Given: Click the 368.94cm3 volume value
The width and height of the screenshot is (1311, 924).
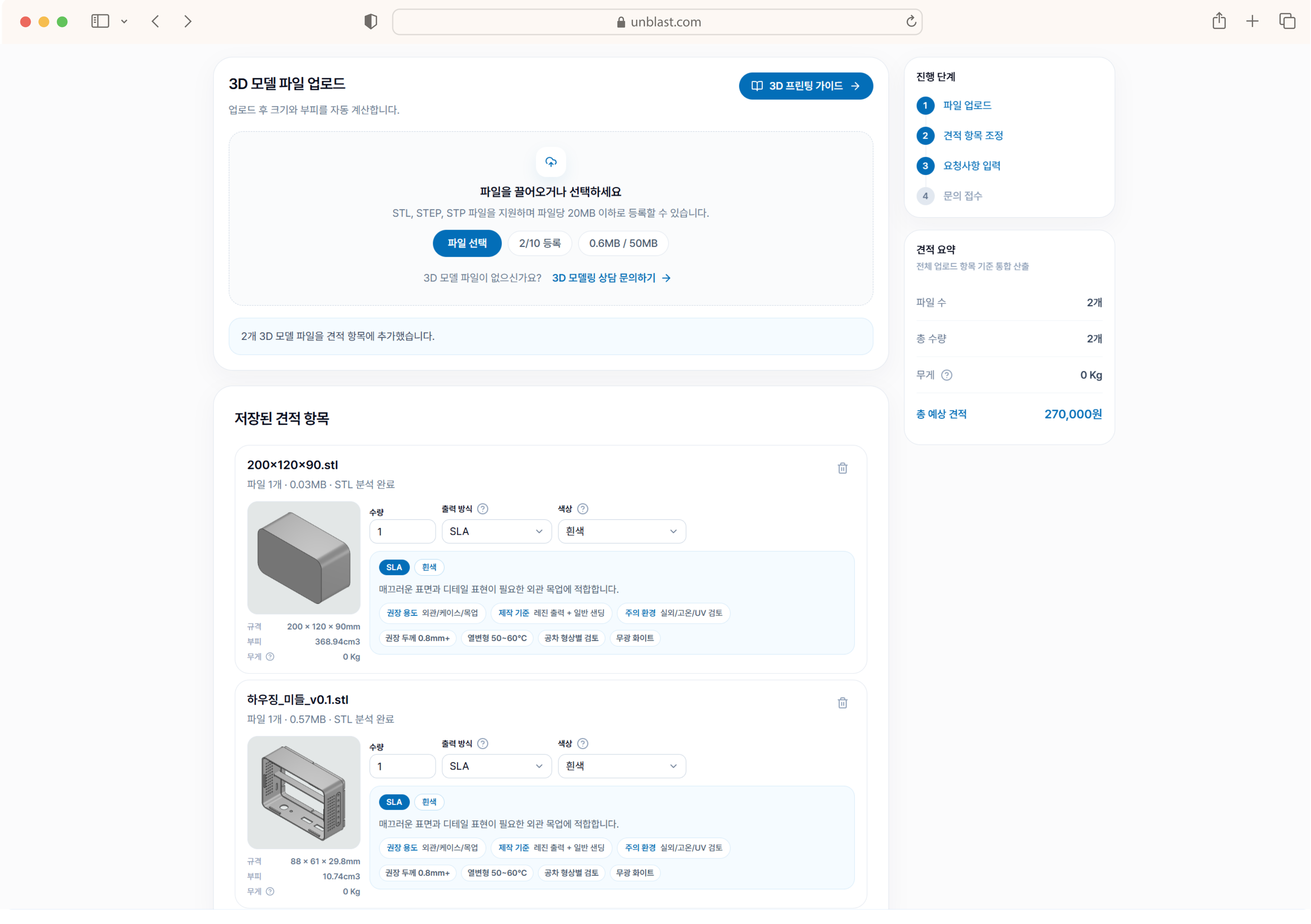Looking at the screenshot, I should [x=338, y=641].
